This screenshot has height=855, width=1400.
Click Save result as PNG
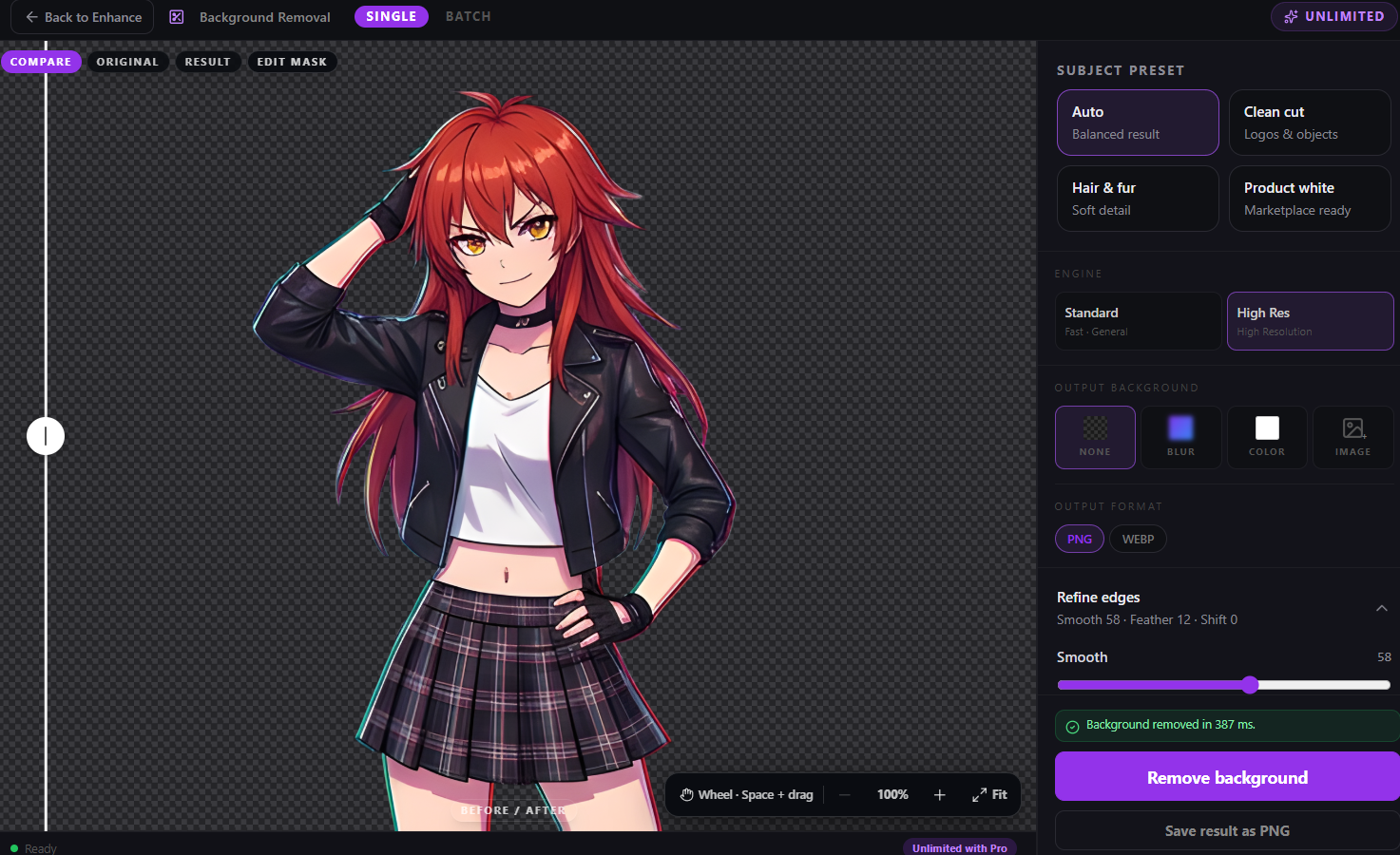point(1227,830)
